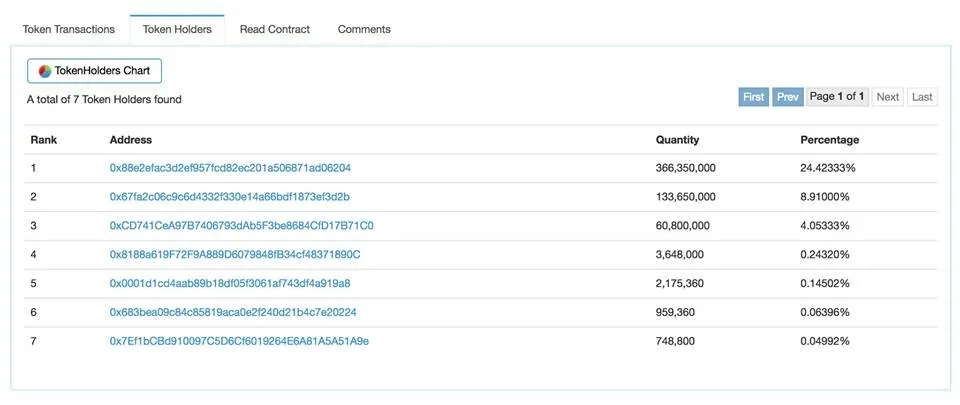
Task: Click the Page 1 of 1 indicator
Action: [x=837, y=97]
